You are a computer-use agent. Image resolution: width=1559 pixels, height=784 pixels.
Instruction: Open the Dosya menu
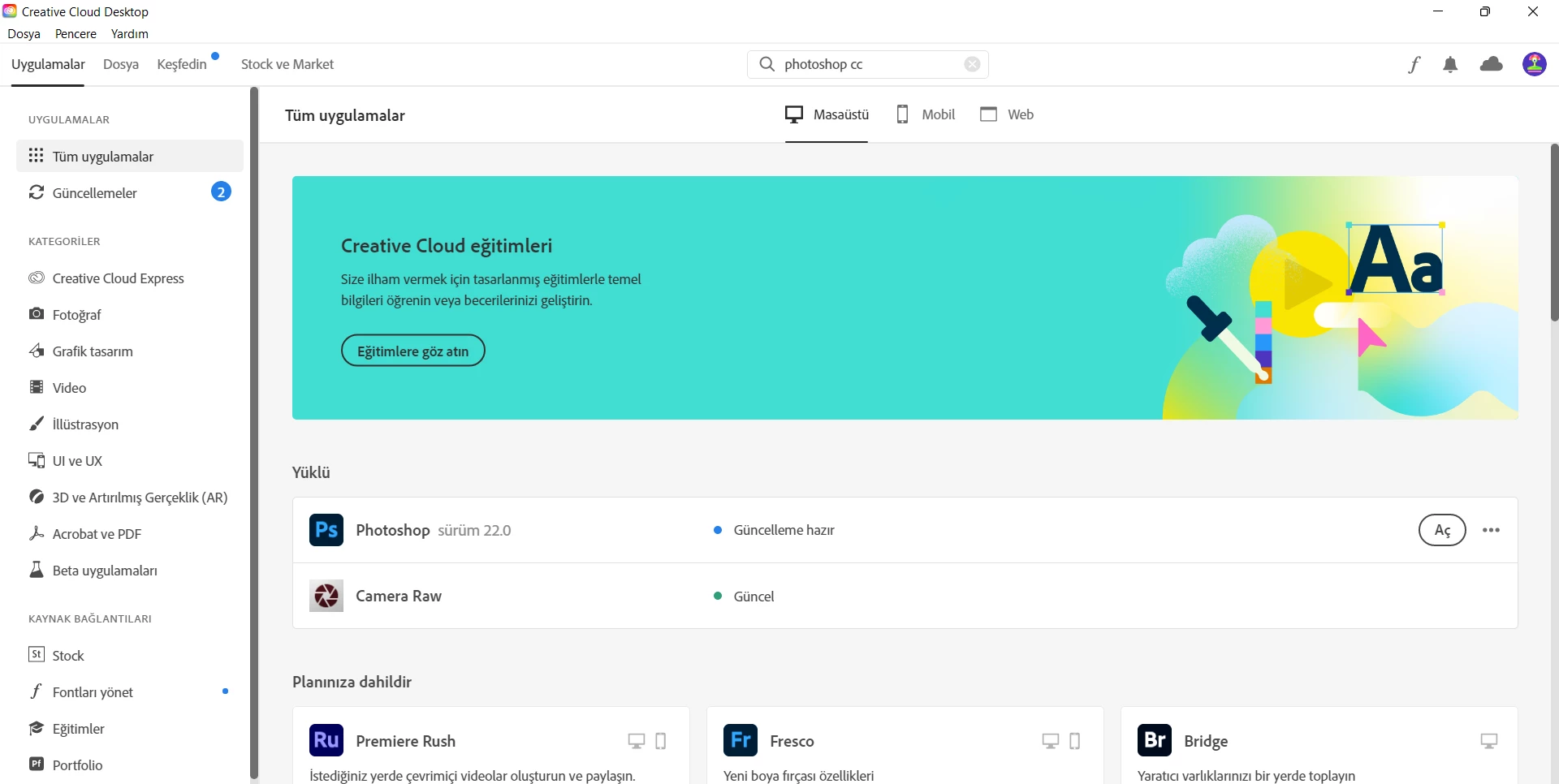(24, 34)
